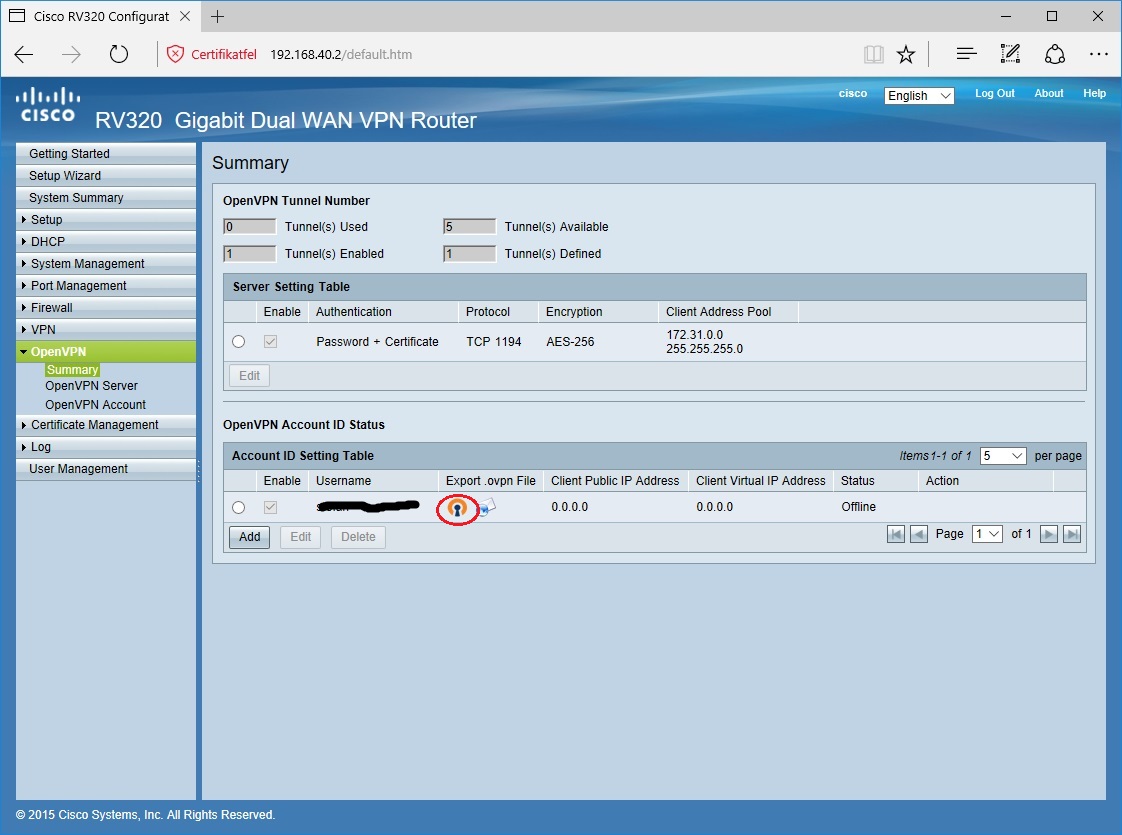This screenshot has width=1122, height=835.
Task: Click Edit button under server settings
Action: (250, 376)
